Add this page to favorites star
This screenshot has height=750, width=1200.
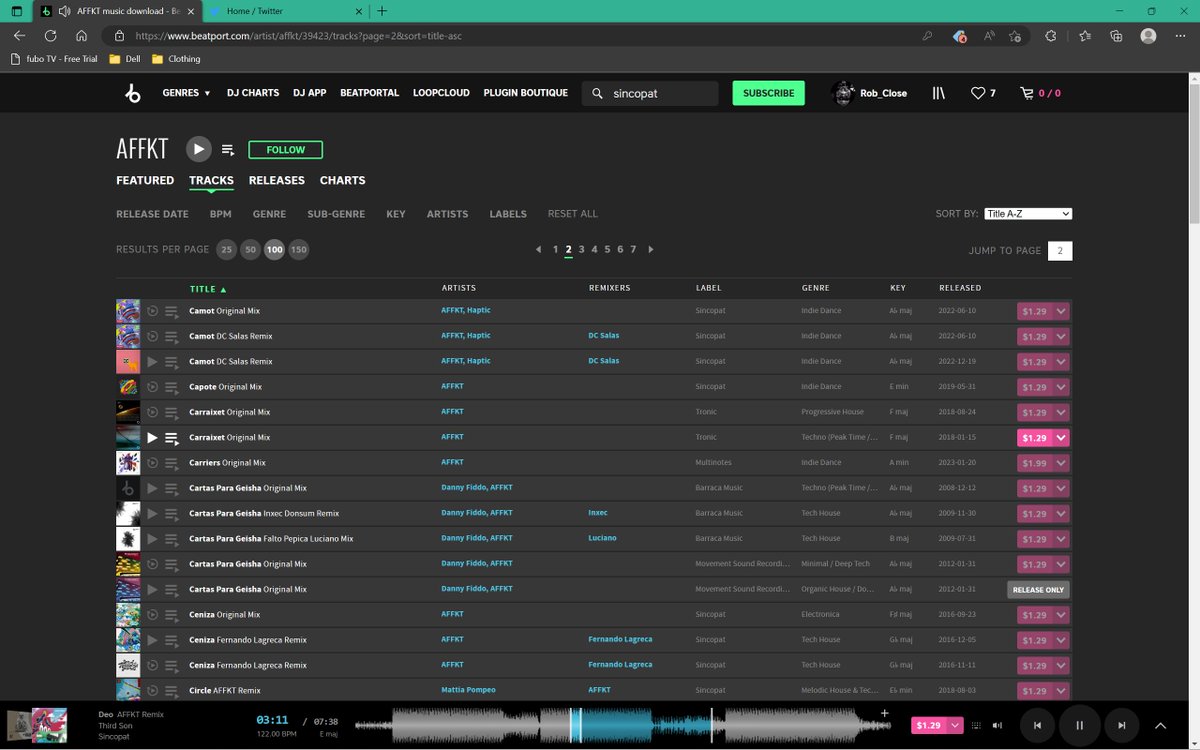pos(1015,35)
